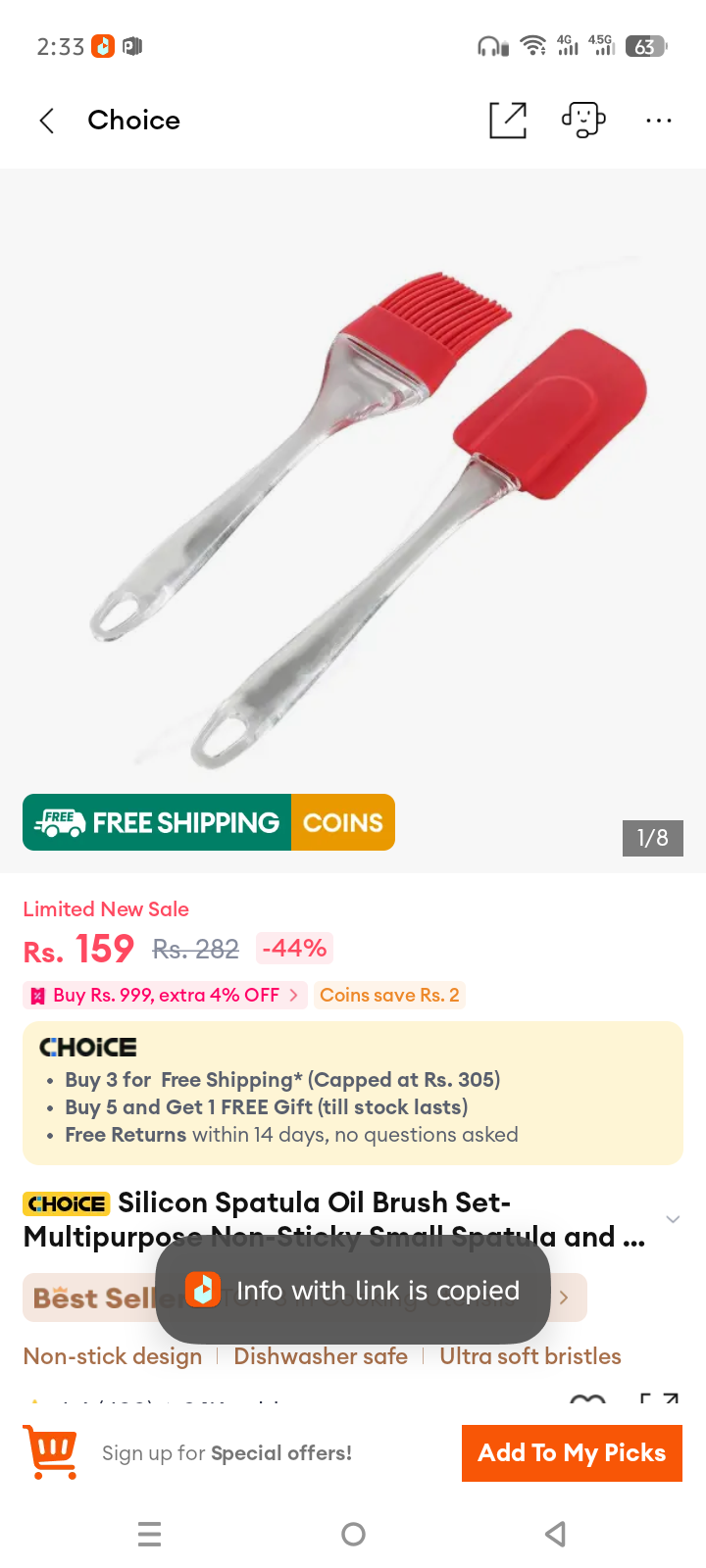Viewport: 706px width, 1568px height.
Task: Tap the back arrow beside Choice
Action: pos(46,121)
